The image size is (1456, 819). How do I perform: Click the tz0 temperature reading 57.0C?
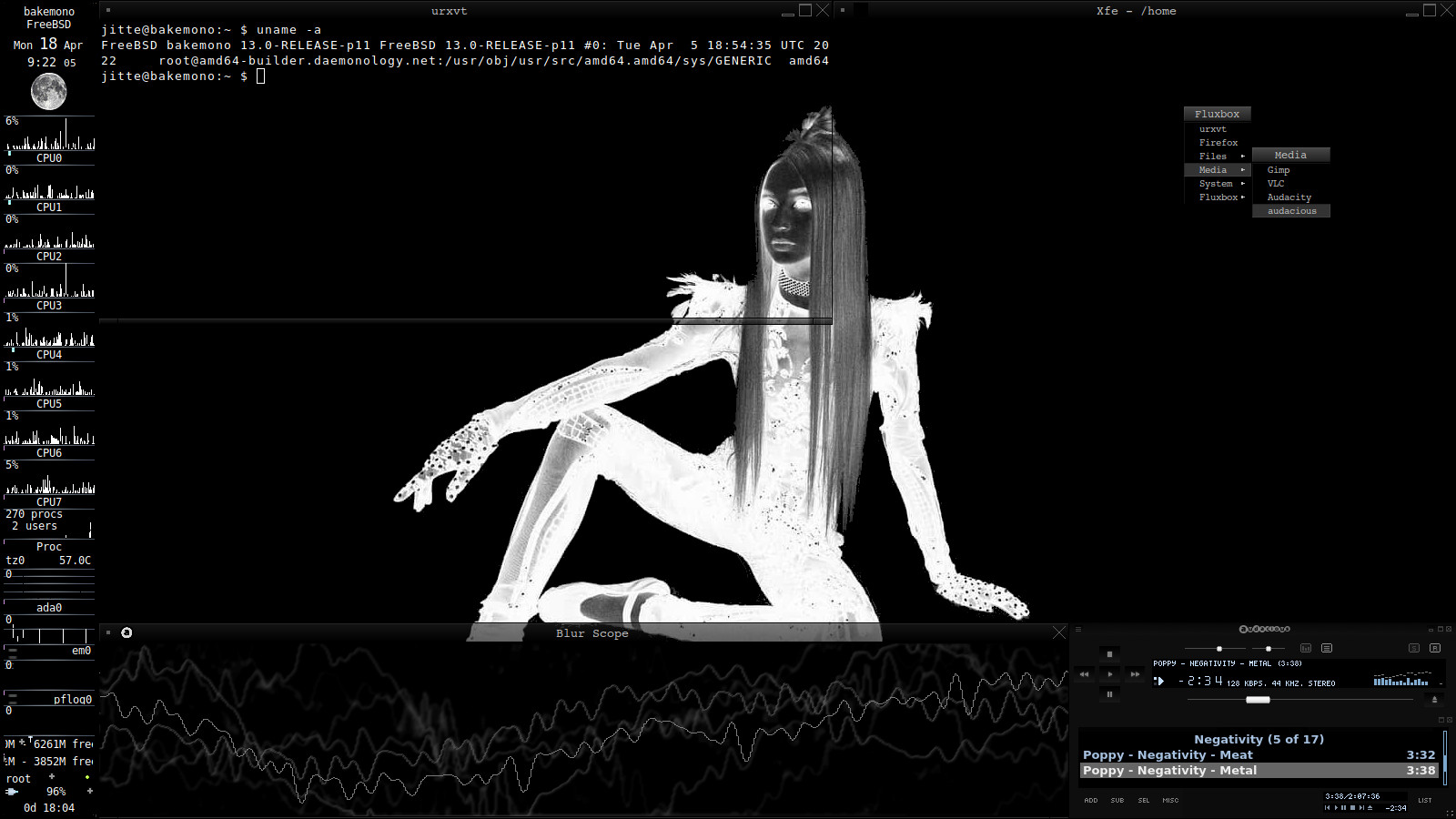[75, 561]
